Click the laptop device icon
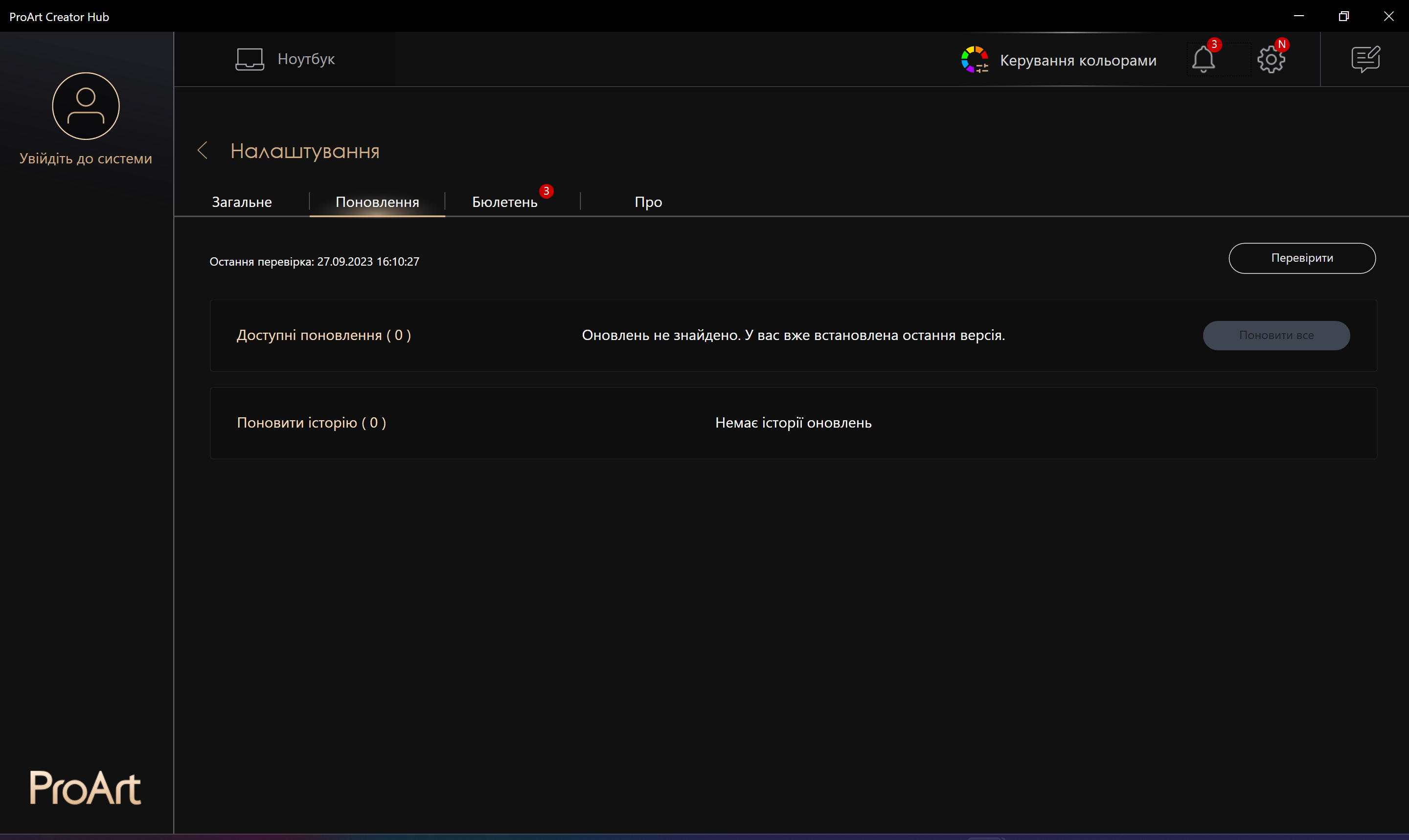The image size is (1409, 840). coord(250,59)
